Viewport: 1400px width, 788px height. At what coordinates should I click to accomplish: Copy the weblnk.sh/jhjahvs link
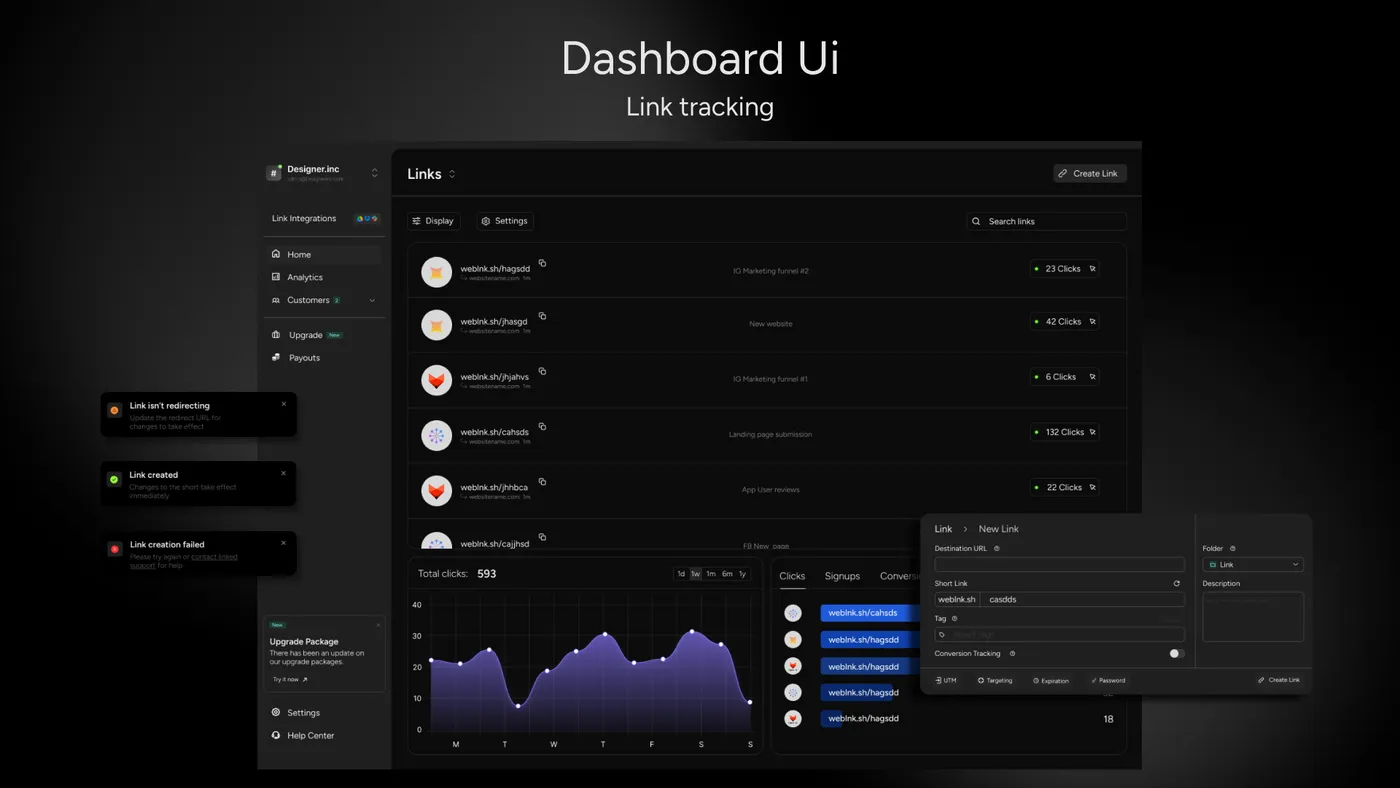pos(542,371)
